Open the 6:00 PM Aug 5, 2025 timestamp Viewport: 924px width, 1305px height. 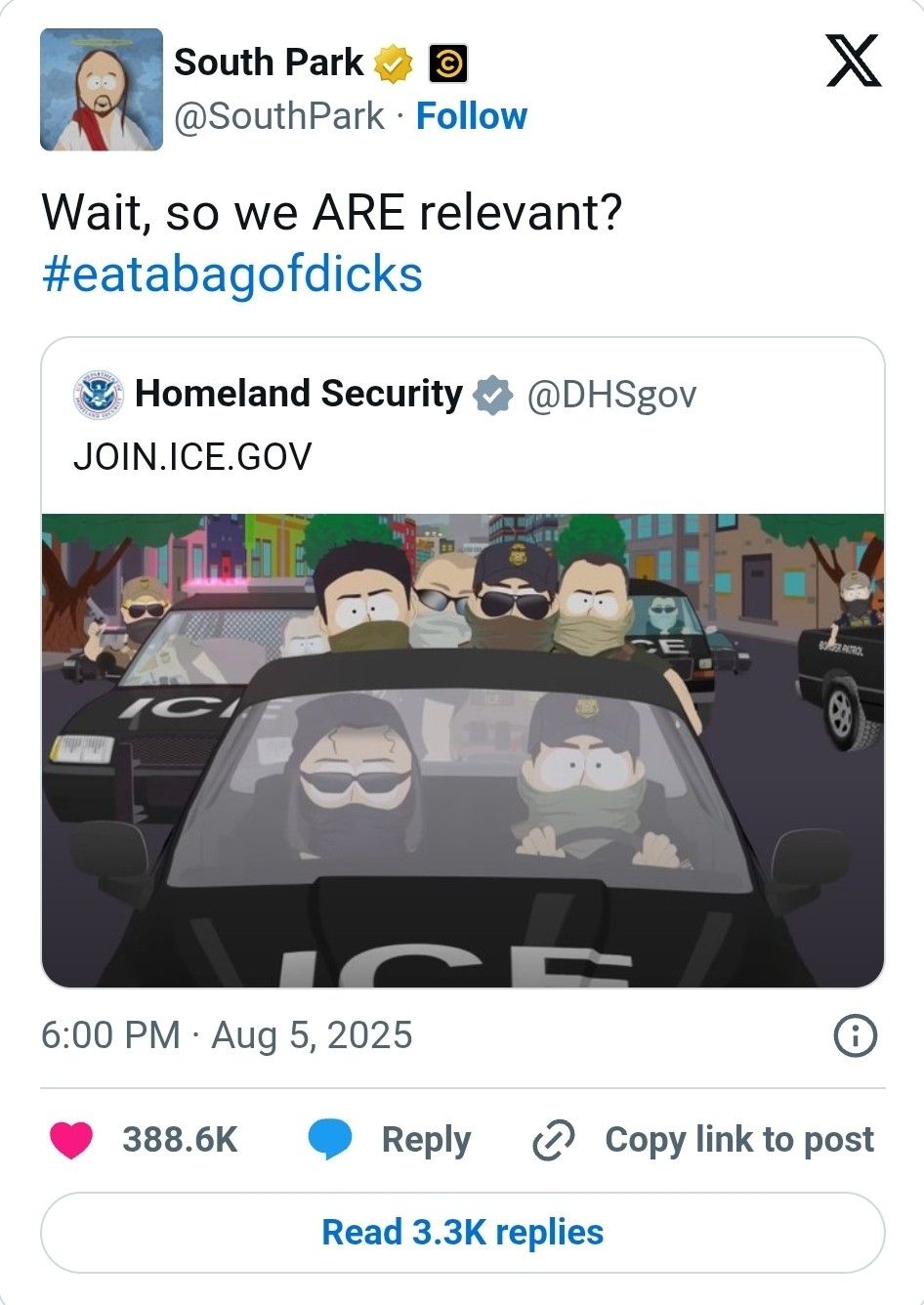(x=227, y=1035)
